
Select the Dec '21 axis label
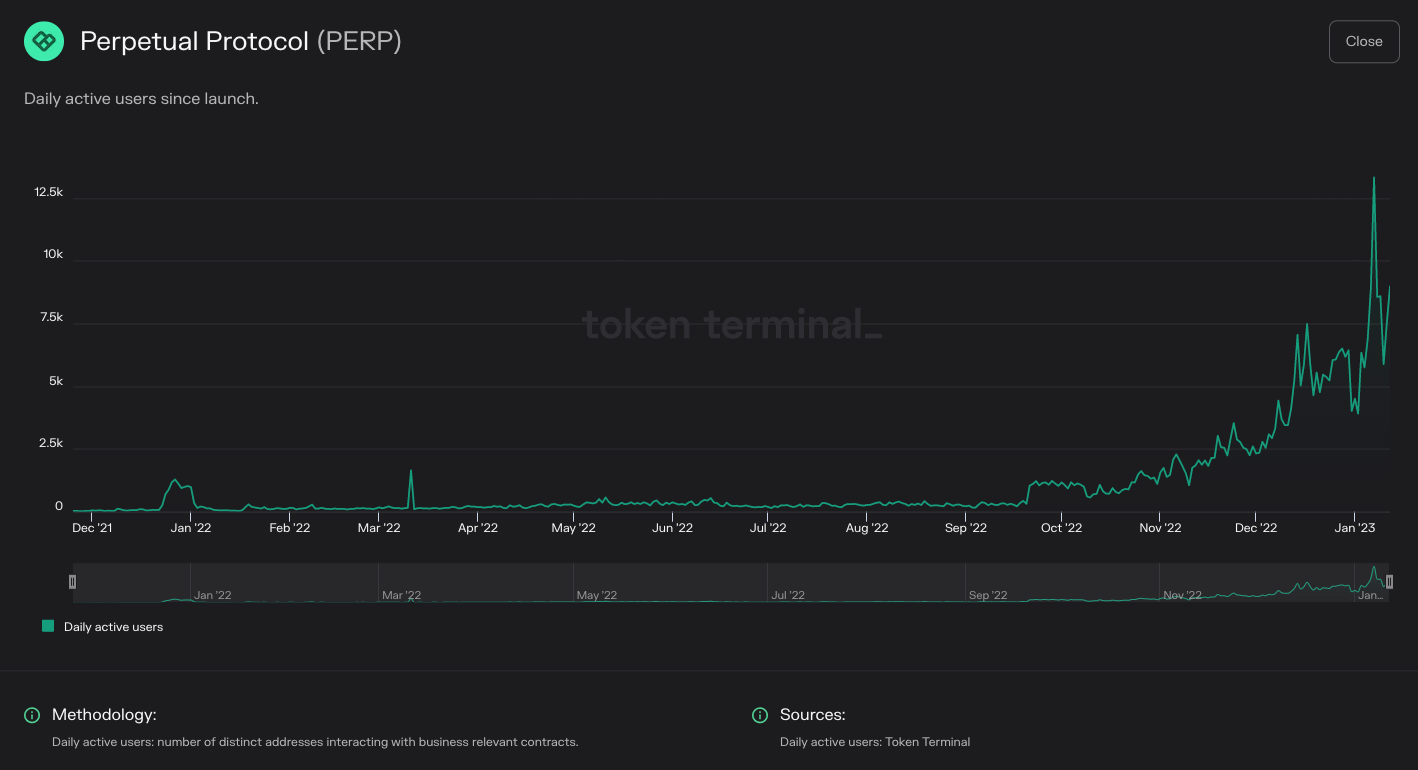tap(93, 527)
